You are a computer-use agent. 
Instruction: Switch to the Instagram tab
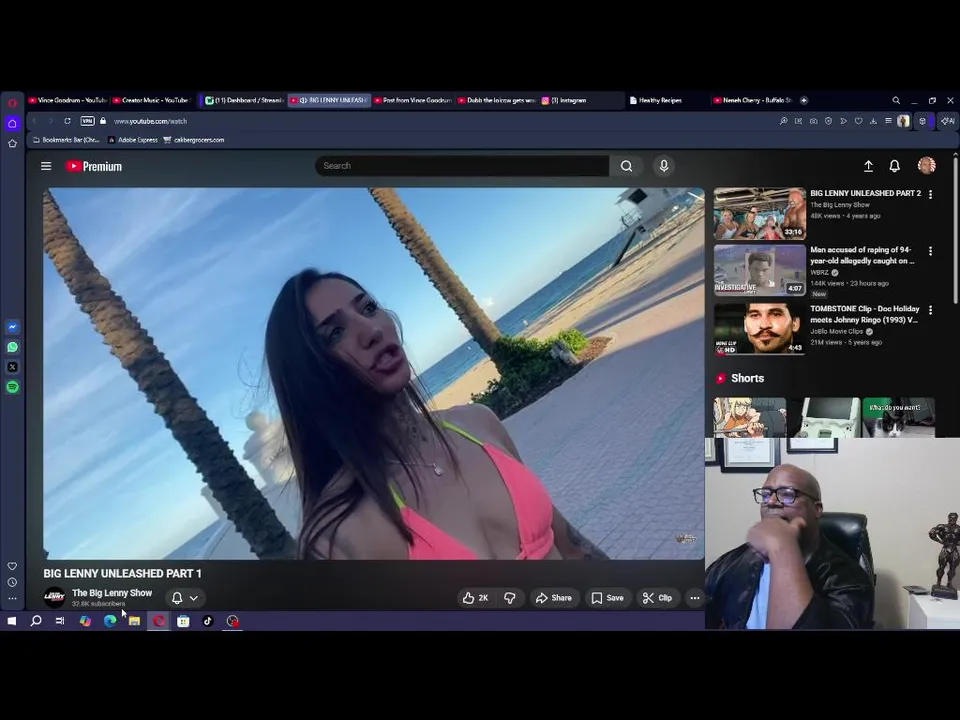click(580, 100)
